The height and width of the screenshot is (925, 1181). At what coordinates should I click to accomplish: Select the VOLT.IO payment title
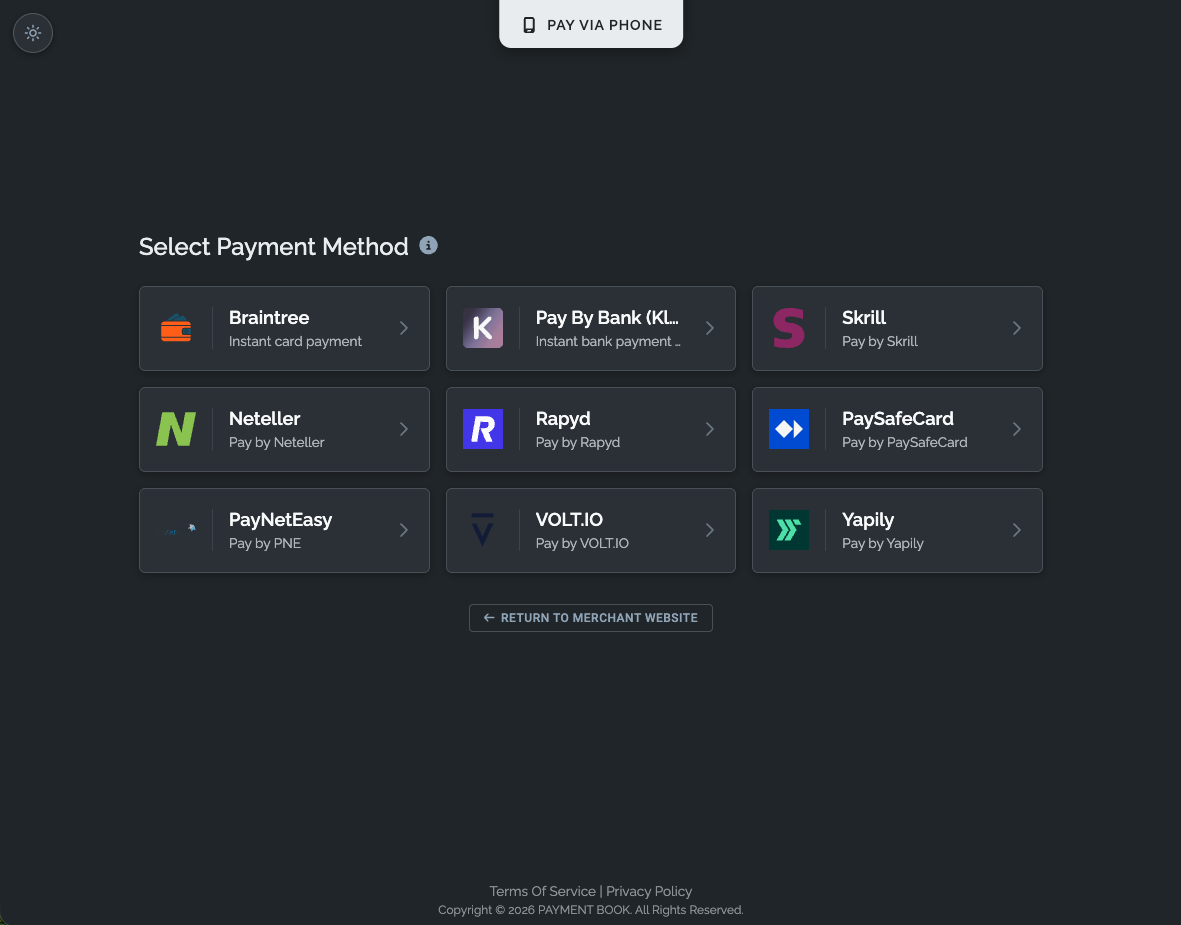click(569, 520)
